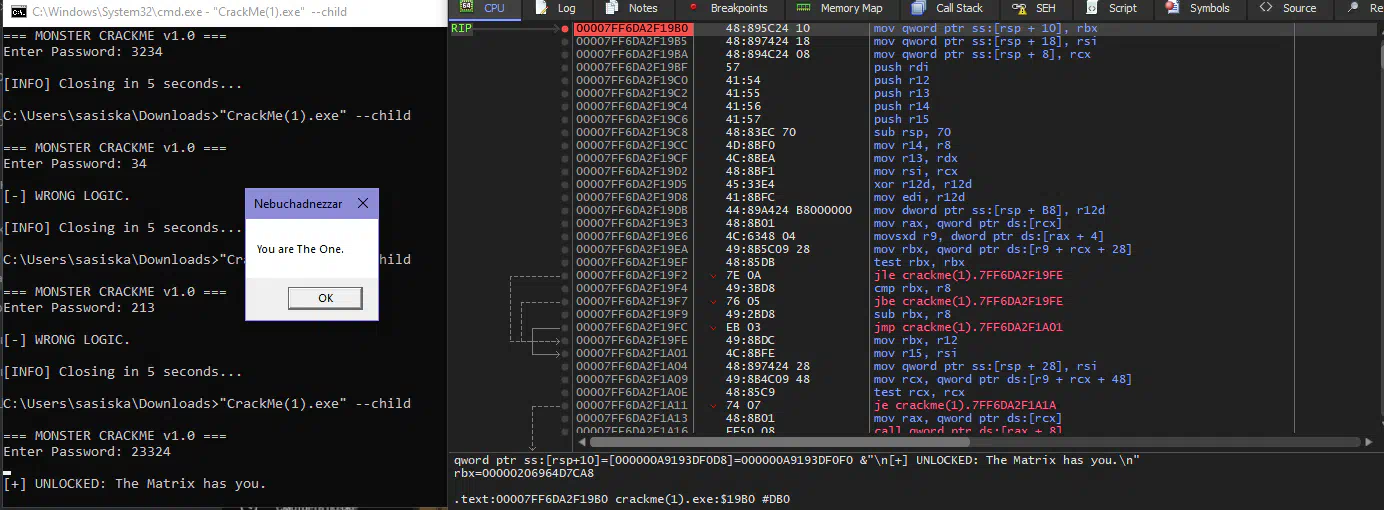1384x510 pixels.
Task: Toggle the red breakpoint at 00007FF6DA2F19B0
Action: pyautogui.click(x=565, y=29)
